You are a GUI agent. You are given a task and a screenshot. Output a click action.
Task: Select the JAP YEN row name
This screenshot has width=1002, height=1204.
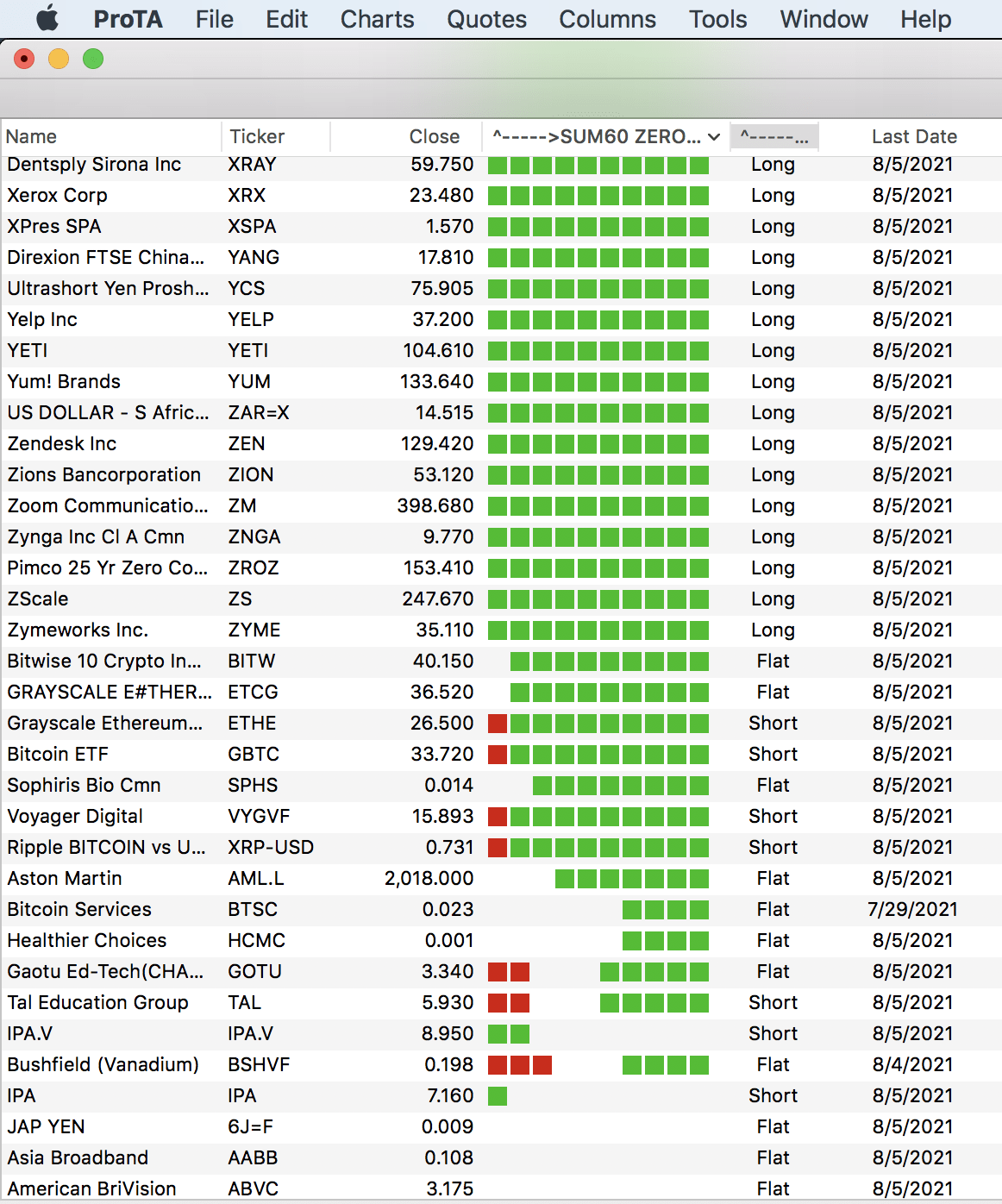46,1126
